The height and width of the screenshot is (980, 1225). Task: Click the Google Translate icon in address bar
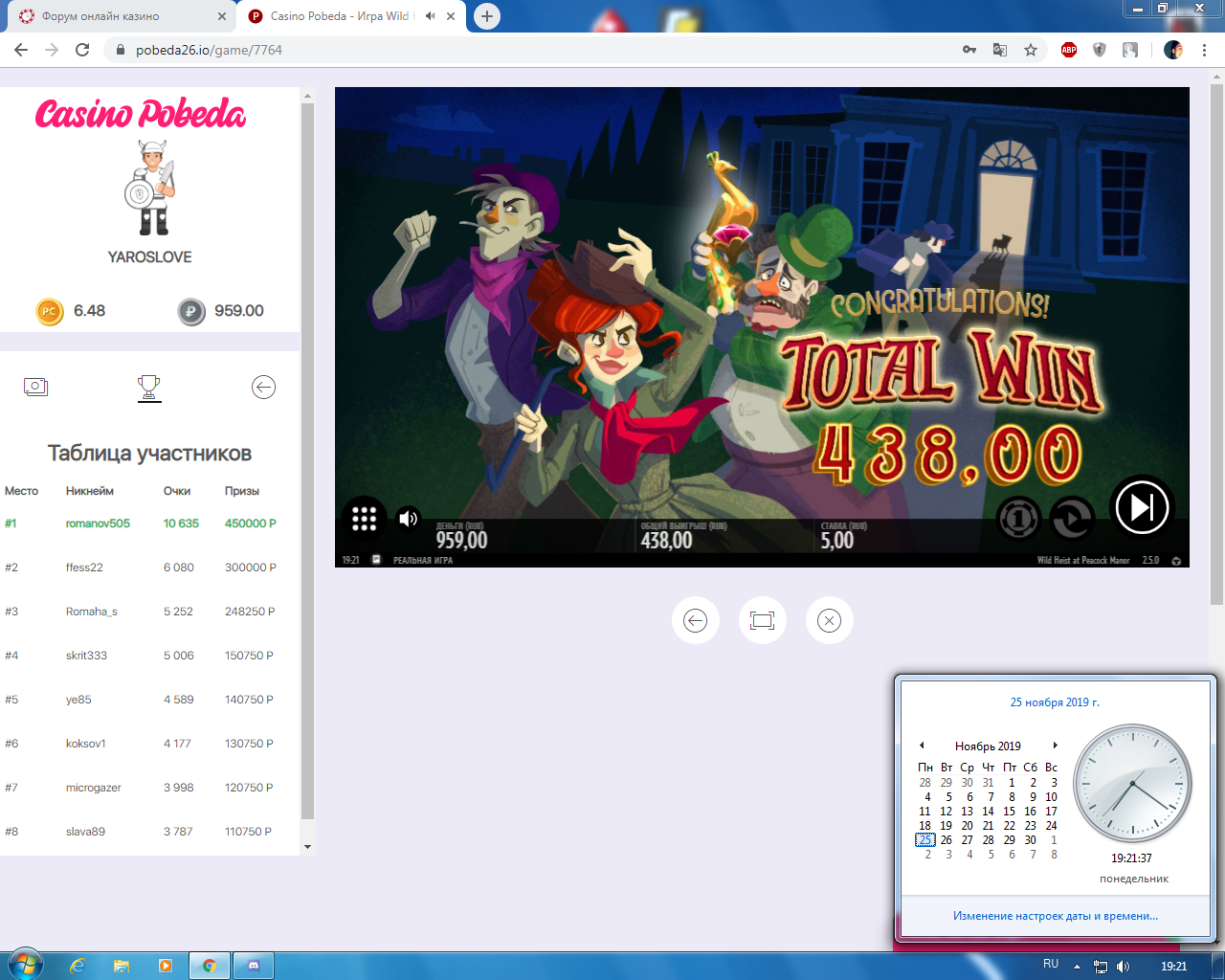pyautogui.click(x=1000, y=50)
